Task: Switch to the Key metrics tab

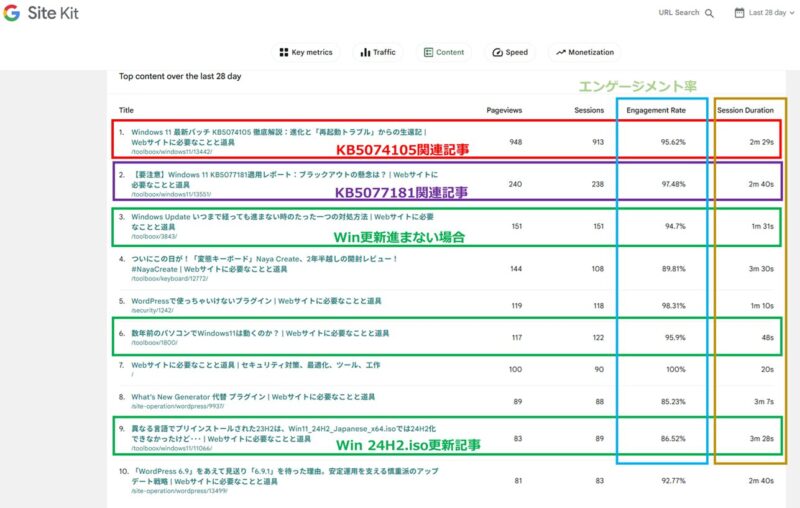Action: pos(306,52)
